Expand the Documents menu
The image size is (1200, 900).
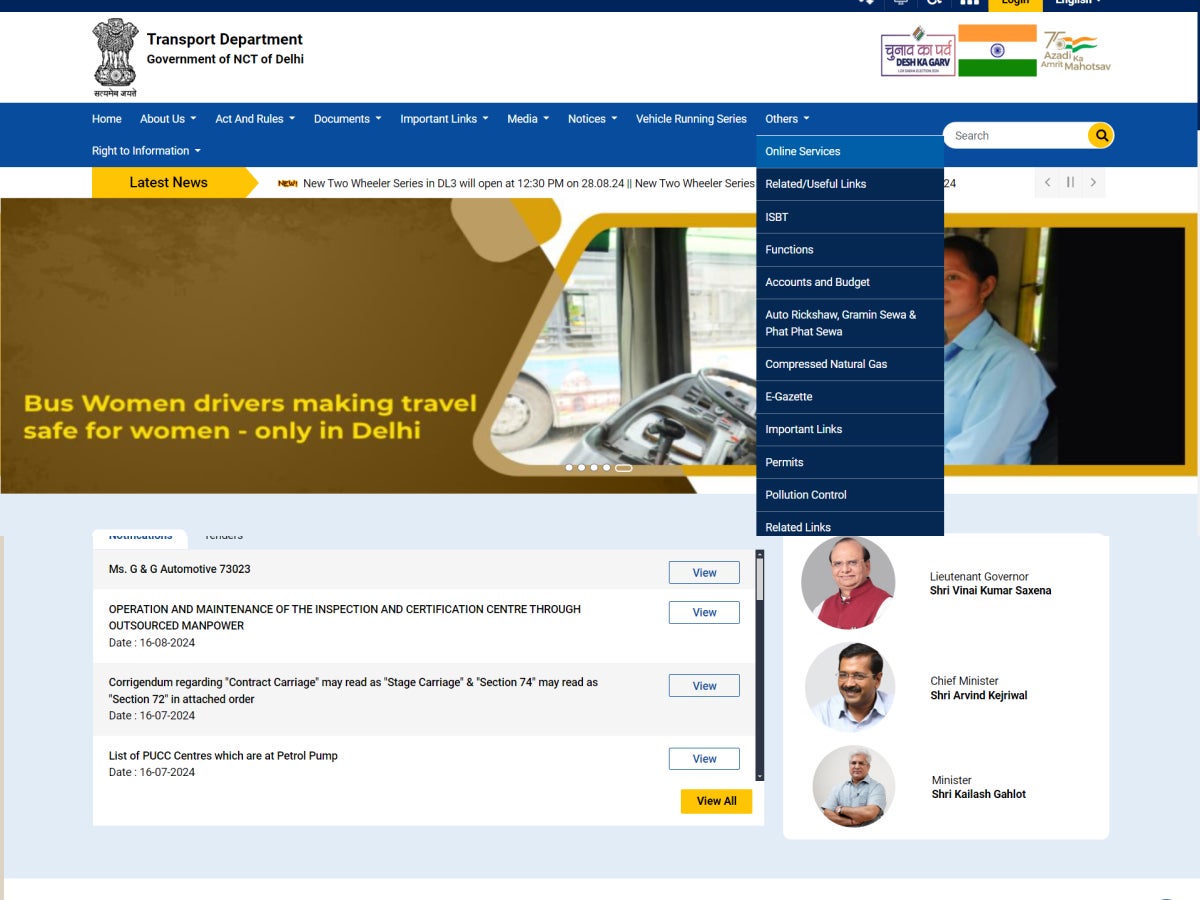(x=347, y=119)
